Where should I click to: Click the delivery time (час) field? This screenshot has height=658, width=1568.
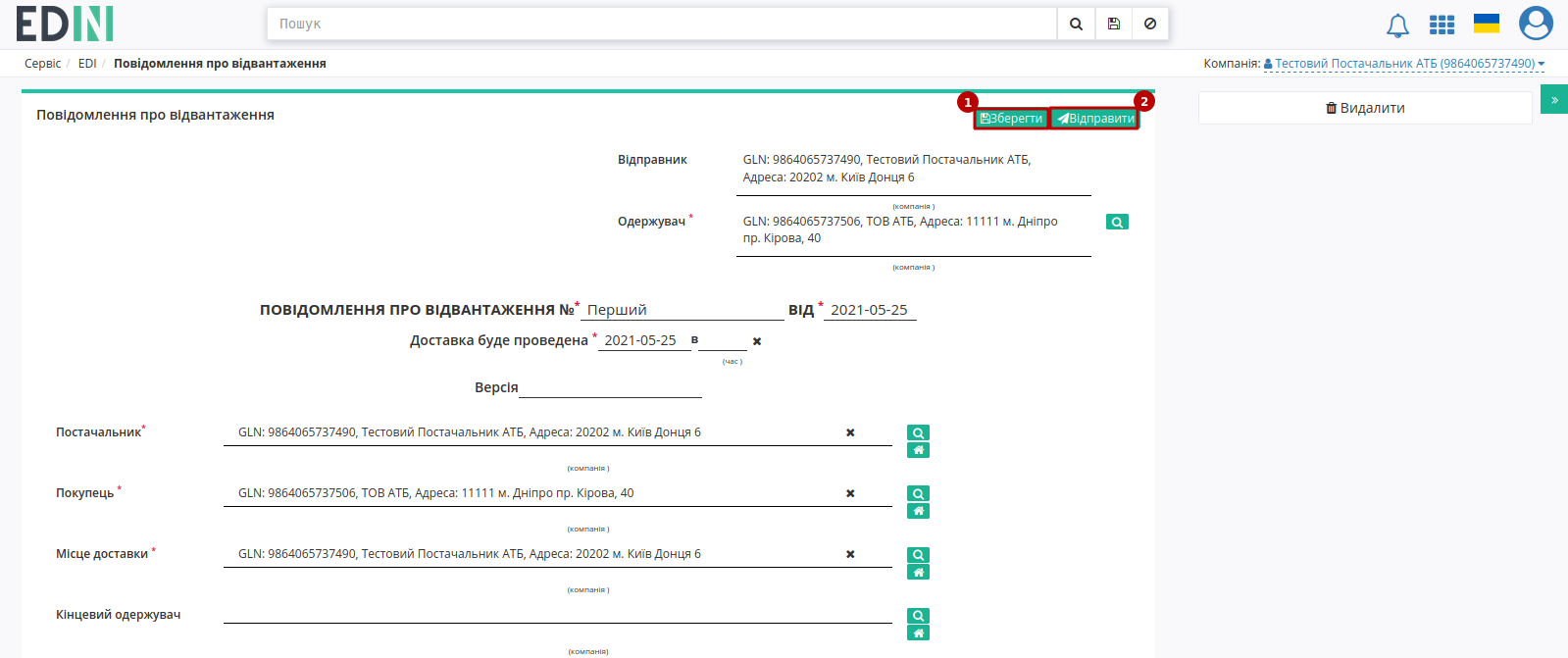point(723,340)
